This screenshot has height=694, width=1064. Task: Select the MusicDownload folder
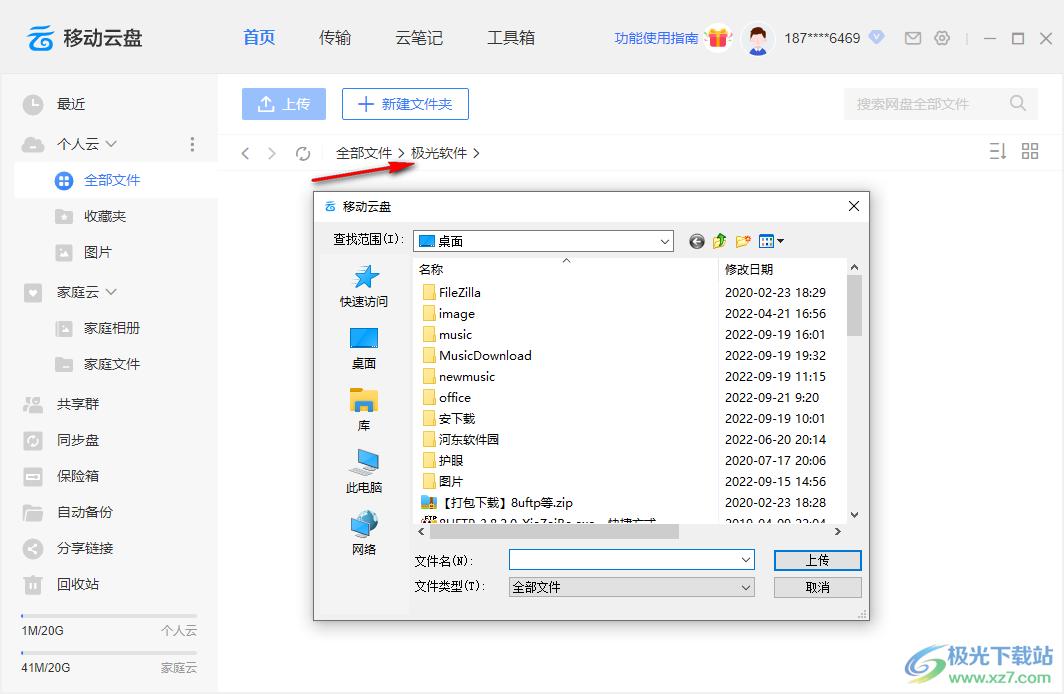tap(484, 355)
